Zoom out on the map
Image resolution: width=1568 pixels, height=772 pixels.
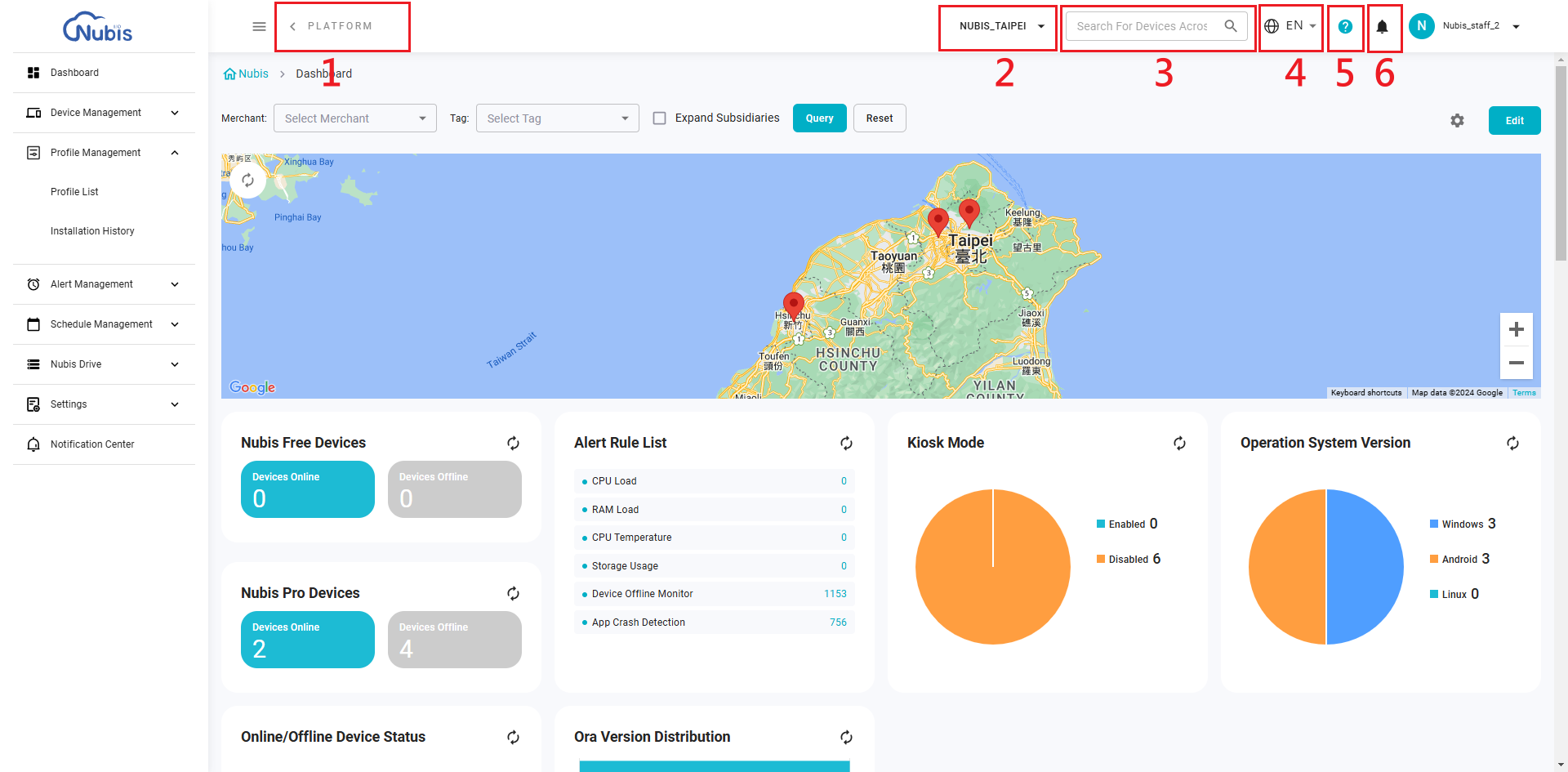point(1517,363)
